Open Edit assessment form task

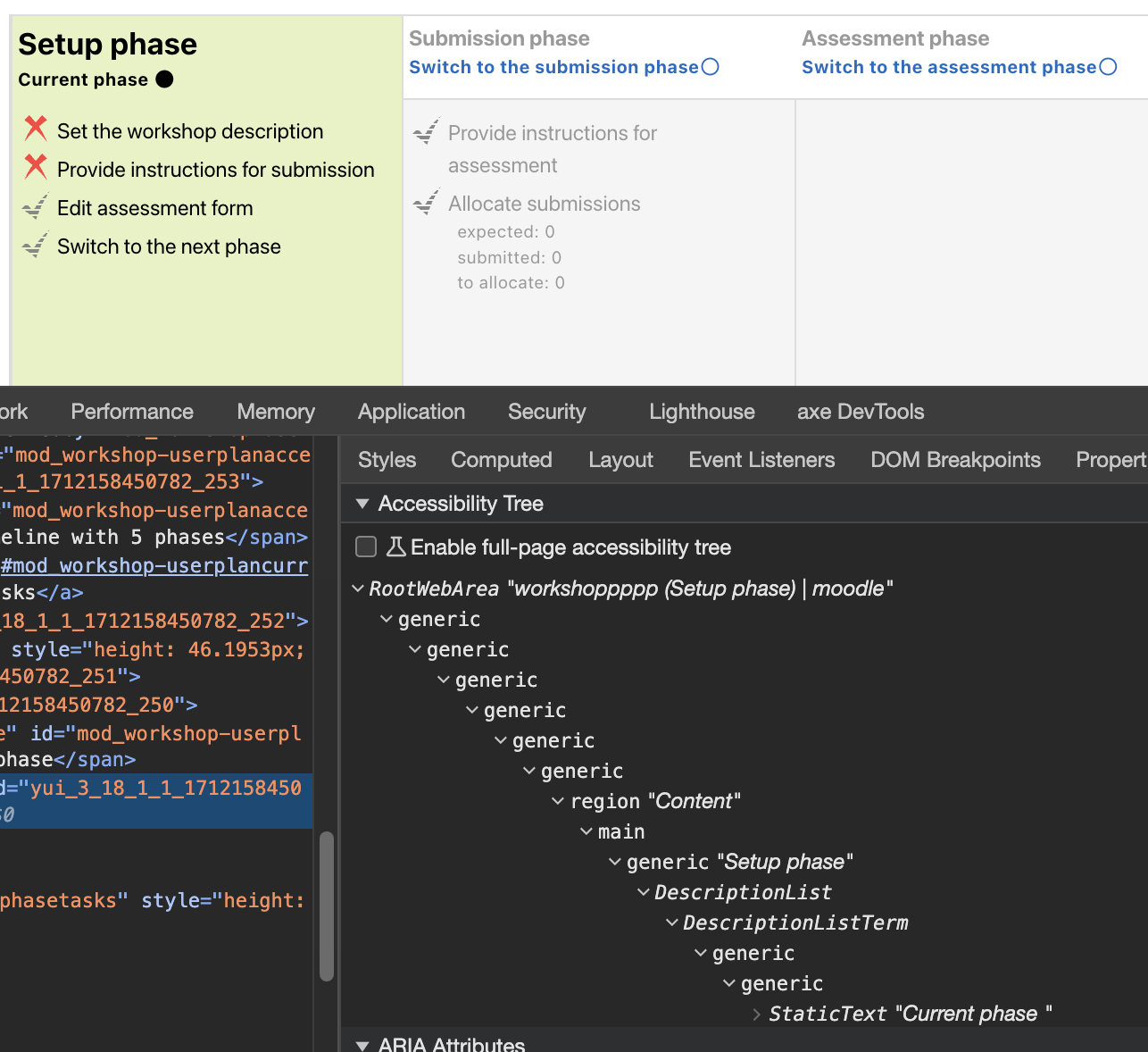coord(155,208)
